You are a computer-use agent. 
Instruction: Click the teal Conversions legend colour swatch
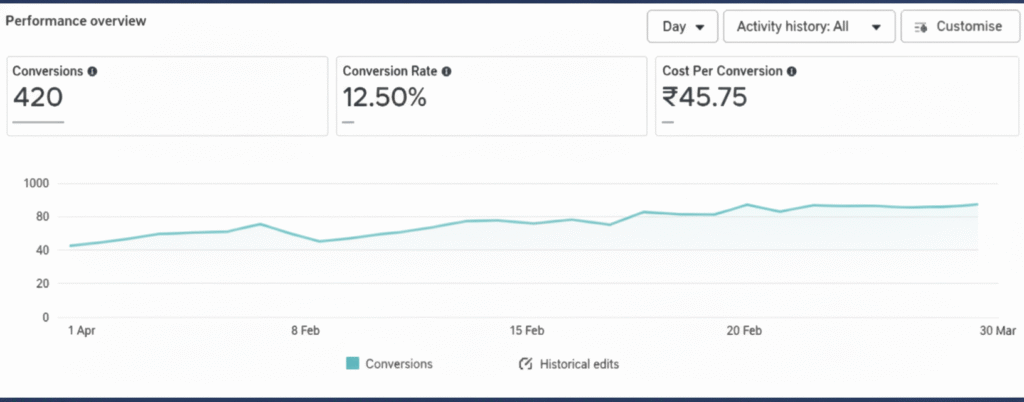(x=353, y=364)
